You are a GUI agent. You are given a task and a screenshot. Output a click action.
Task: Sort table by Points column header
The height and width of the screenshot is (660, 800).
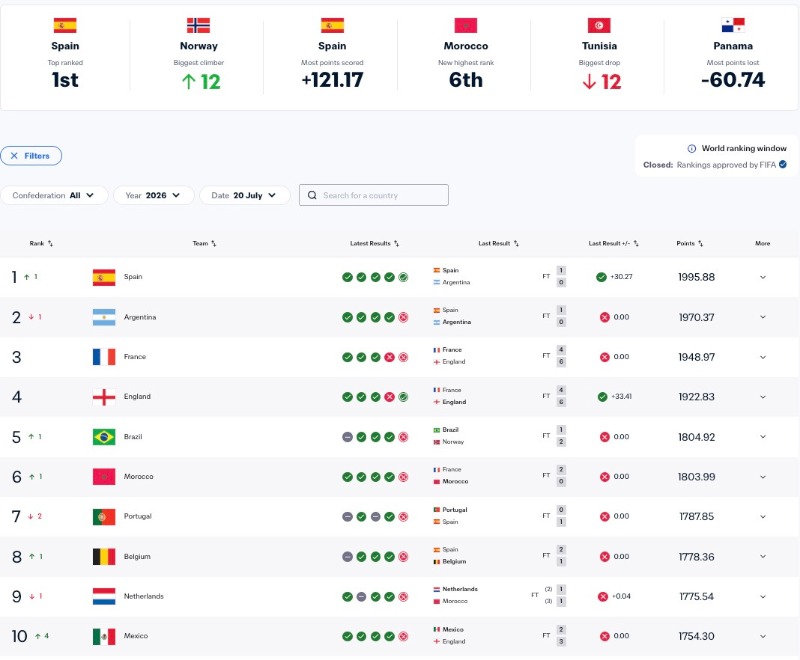point(689,243)
